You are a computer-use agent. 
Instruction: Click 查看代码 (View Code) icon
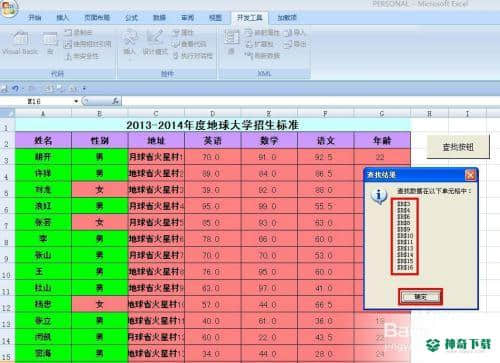point(189,44)
